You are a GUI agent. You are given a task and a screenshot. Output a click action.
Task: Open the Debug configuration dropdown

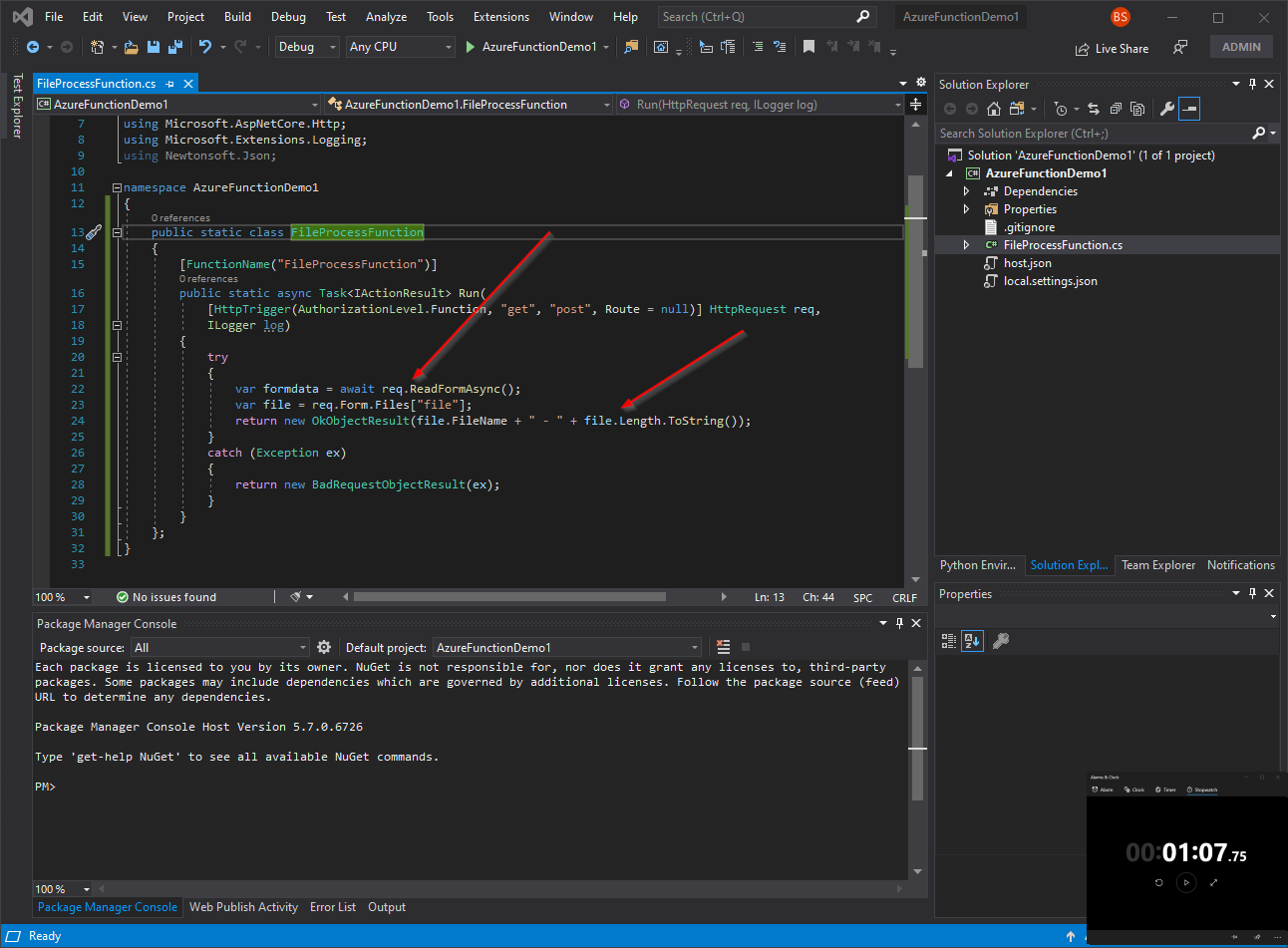[x=307, y=47]
